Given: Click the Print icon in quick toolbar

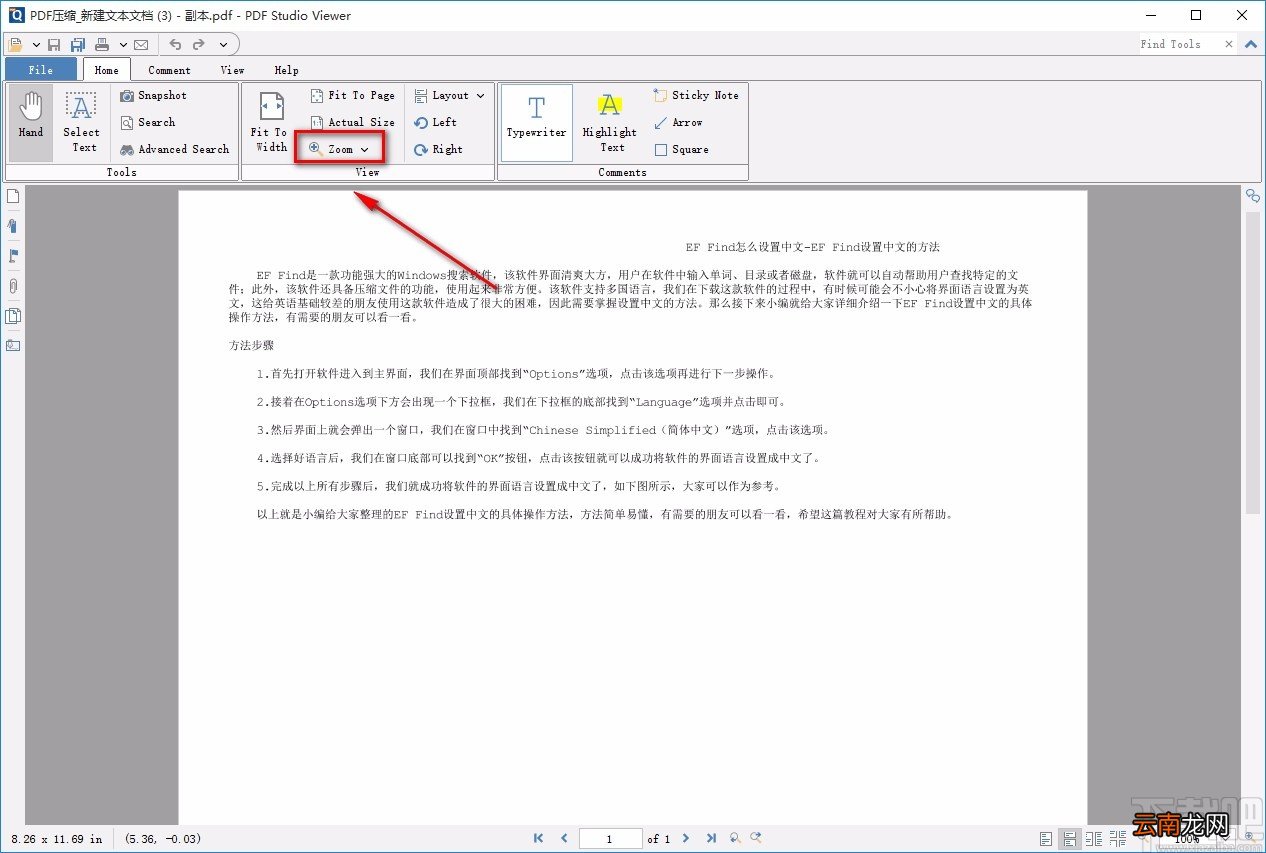Looking at the screenshot, I should click(102, 44).
